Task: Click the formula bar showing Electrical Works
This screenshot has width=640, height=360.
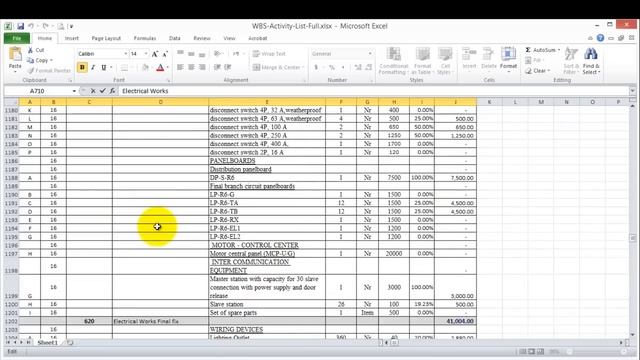Action: 373,91
